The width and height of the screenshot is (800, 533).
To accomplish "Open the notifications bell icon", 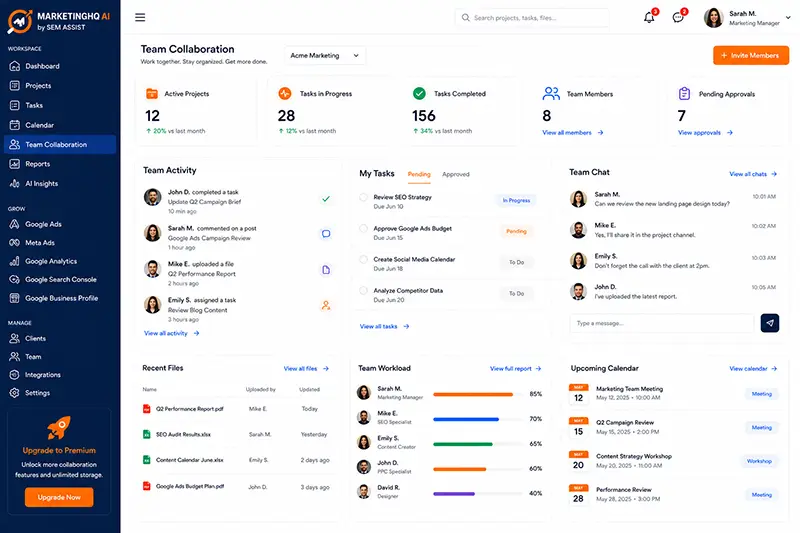I will click(x=649, y=17).
